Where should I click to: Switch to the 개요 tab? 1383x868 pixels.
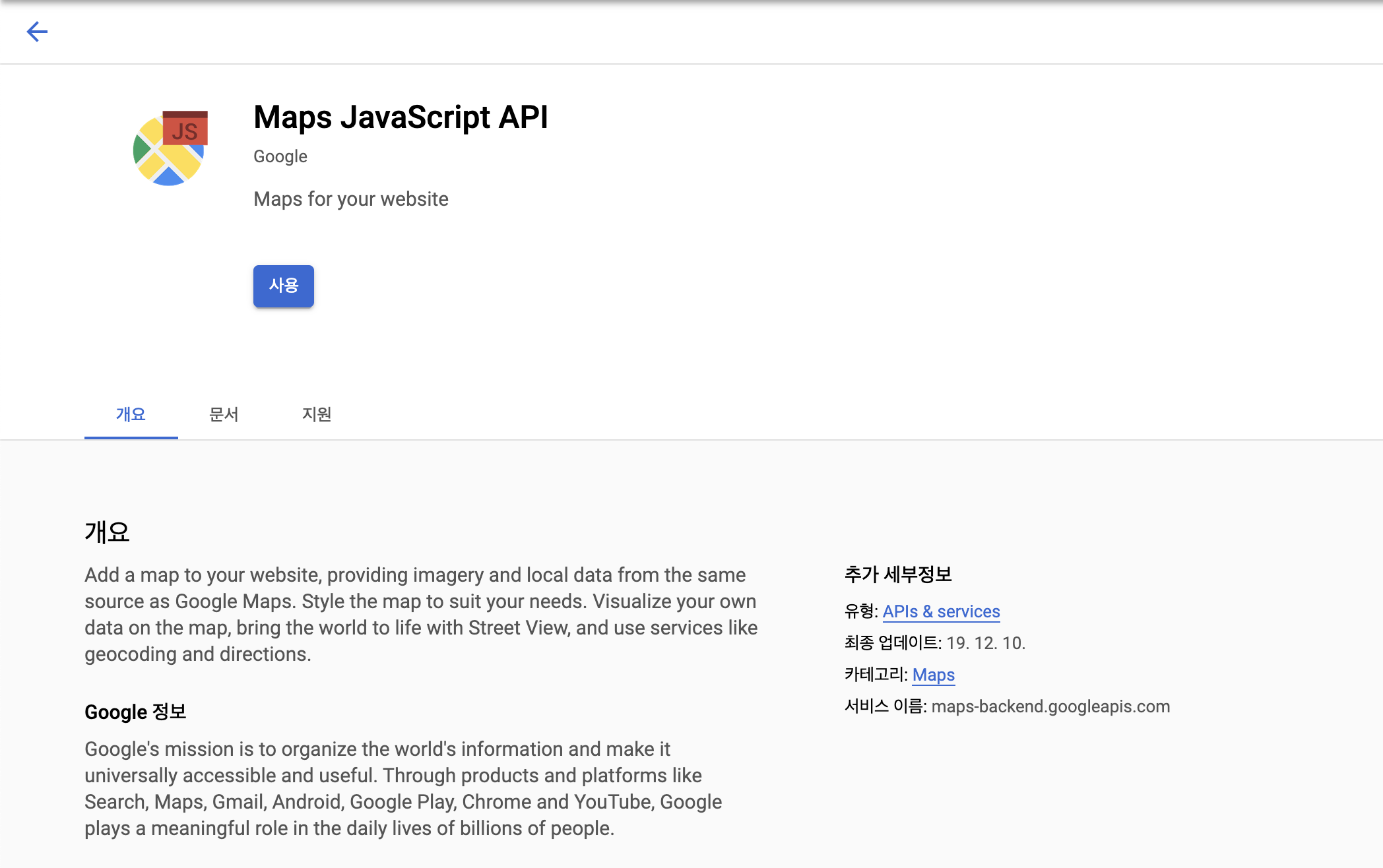[x=131, y=414]
